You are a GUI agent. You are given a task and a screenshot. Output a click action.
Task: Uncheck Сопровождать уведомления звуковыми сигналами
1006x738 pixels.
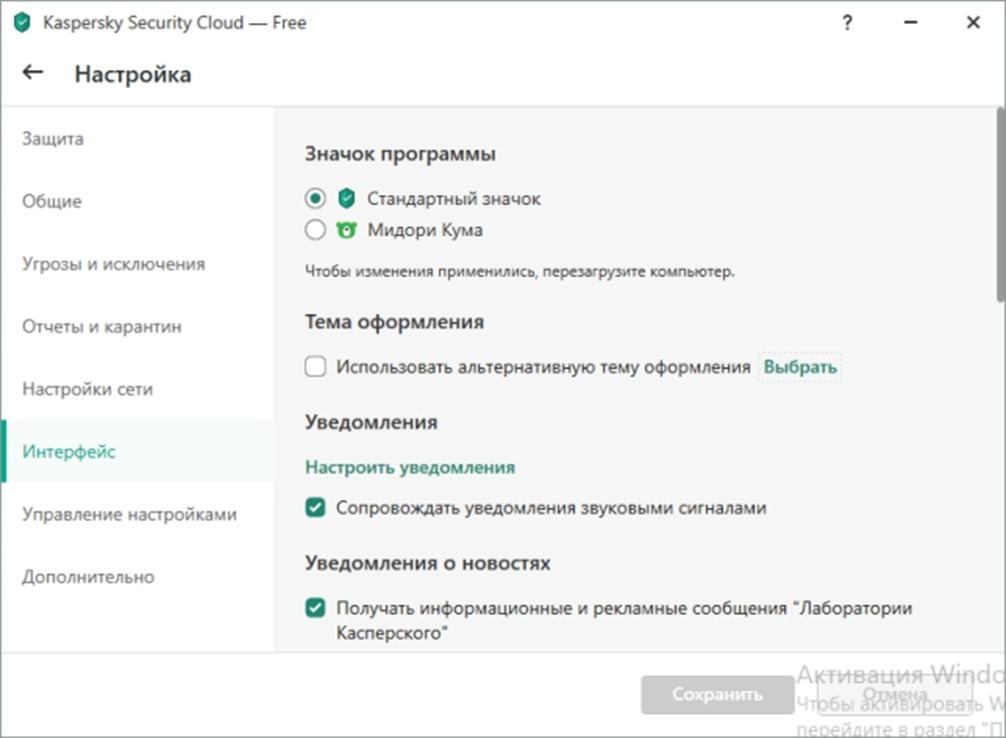coord(315,508)
